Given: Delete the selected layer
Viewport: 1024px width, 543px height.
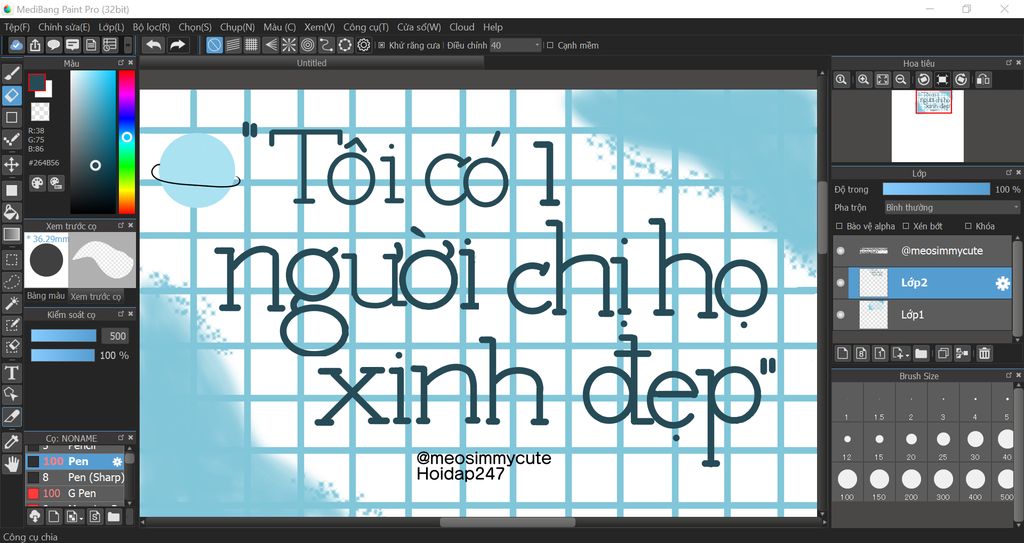Looking at the screenshot, I should [x=984, y=354].
